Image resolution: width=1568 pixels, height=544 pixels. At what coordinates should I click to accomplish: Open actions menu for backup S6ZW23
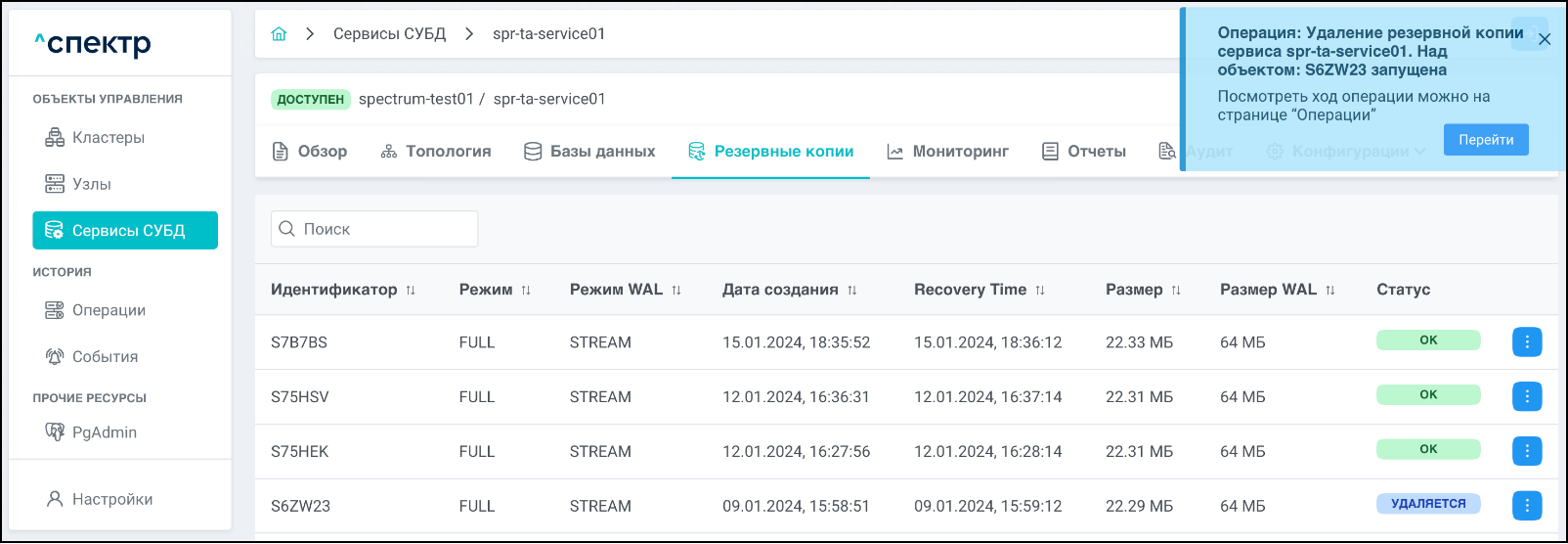[x=1526, y=506]
